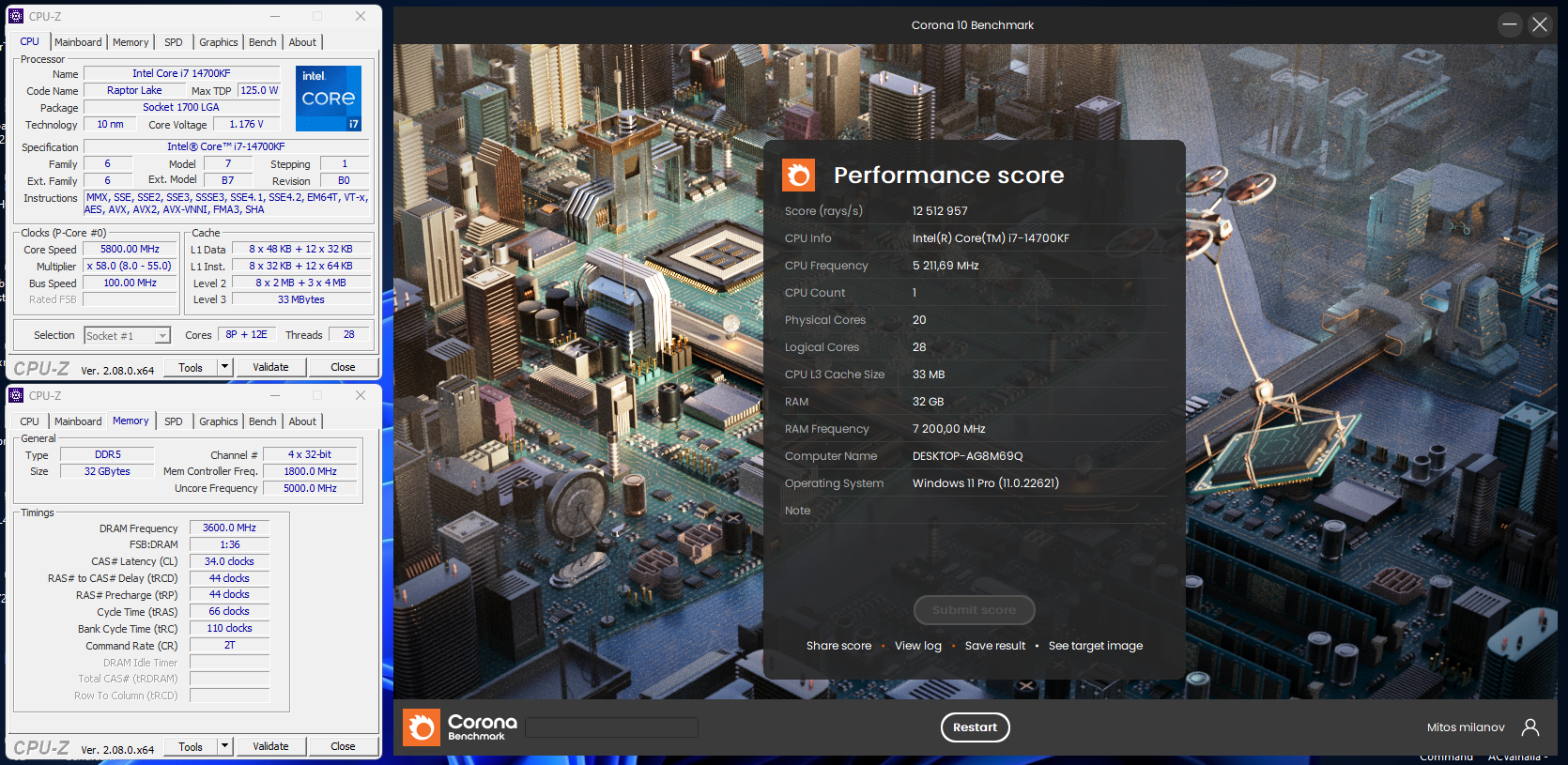Image resolution: width=1568 pixels, height=765 pixels.
Task: Click the CPU-Z app icon in top window title bar
Action: point(16,16)
